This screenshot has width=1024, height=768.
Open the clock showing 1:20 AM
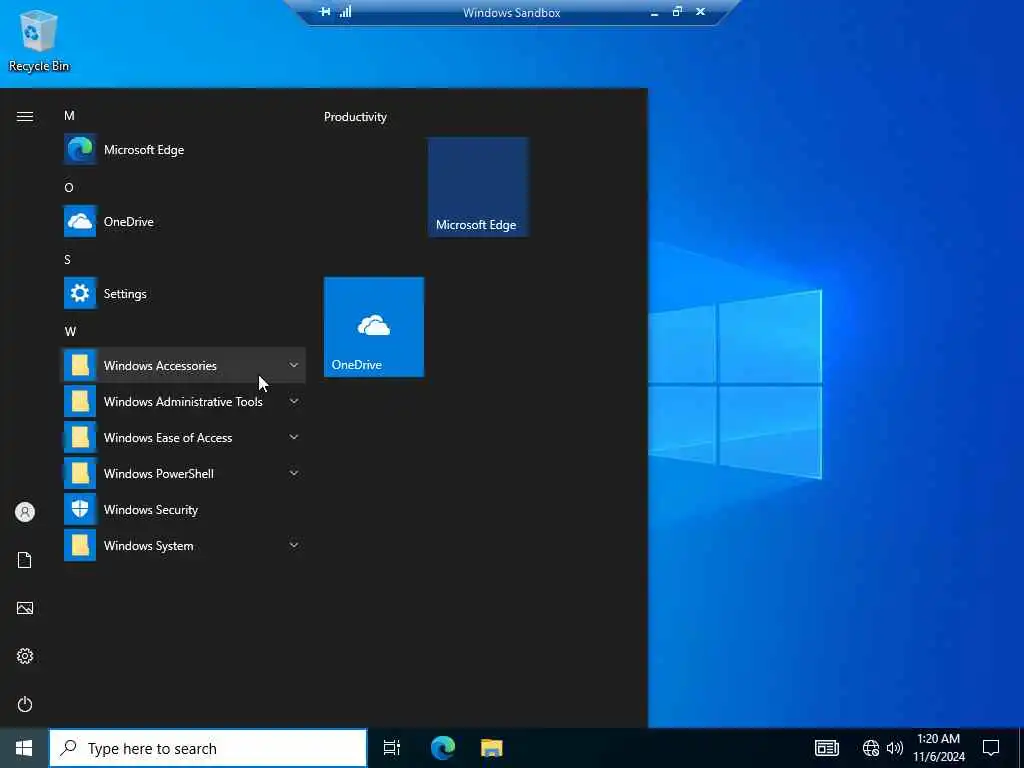939,748
